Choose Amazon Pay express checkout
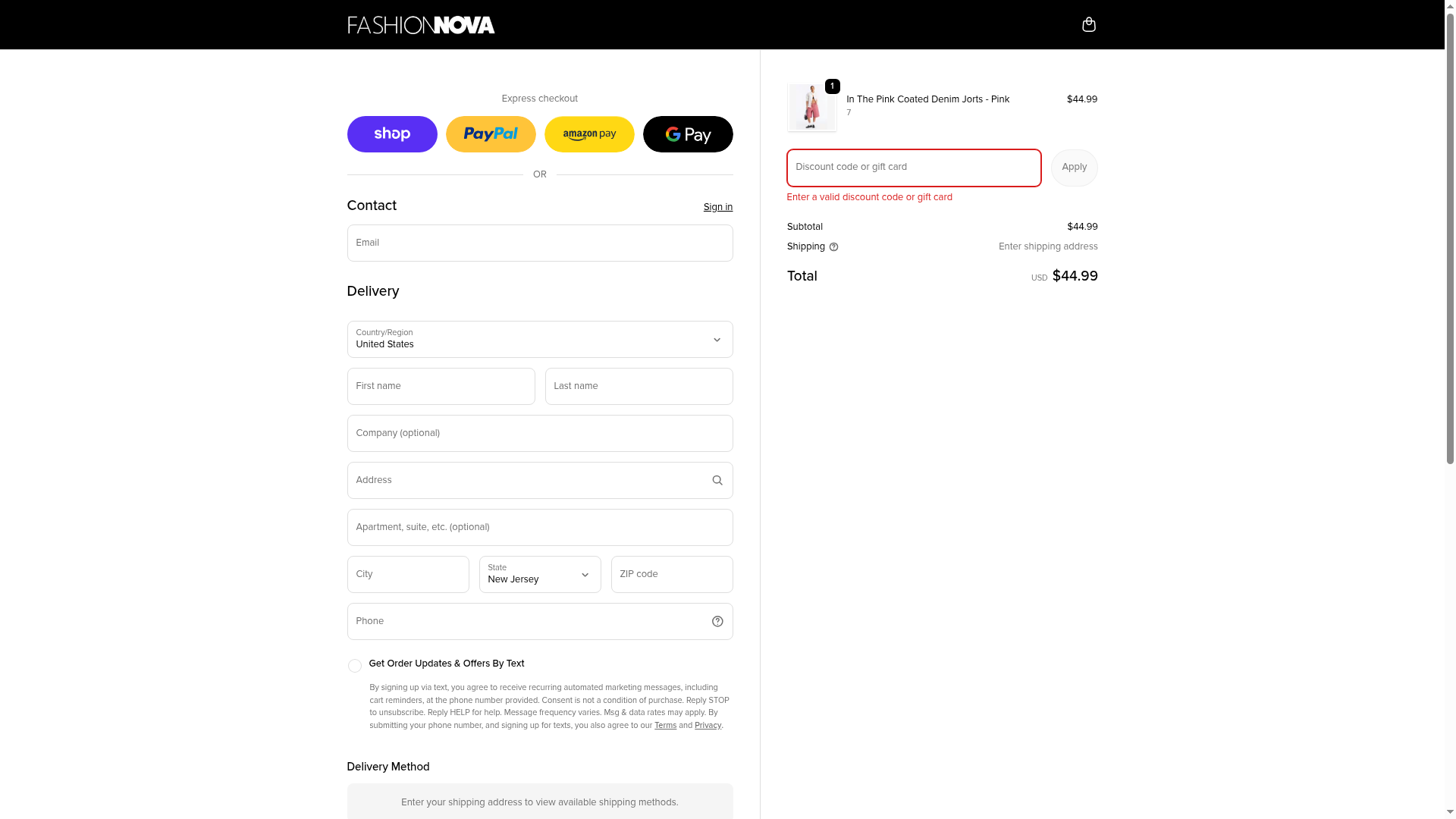 [589, 134]
